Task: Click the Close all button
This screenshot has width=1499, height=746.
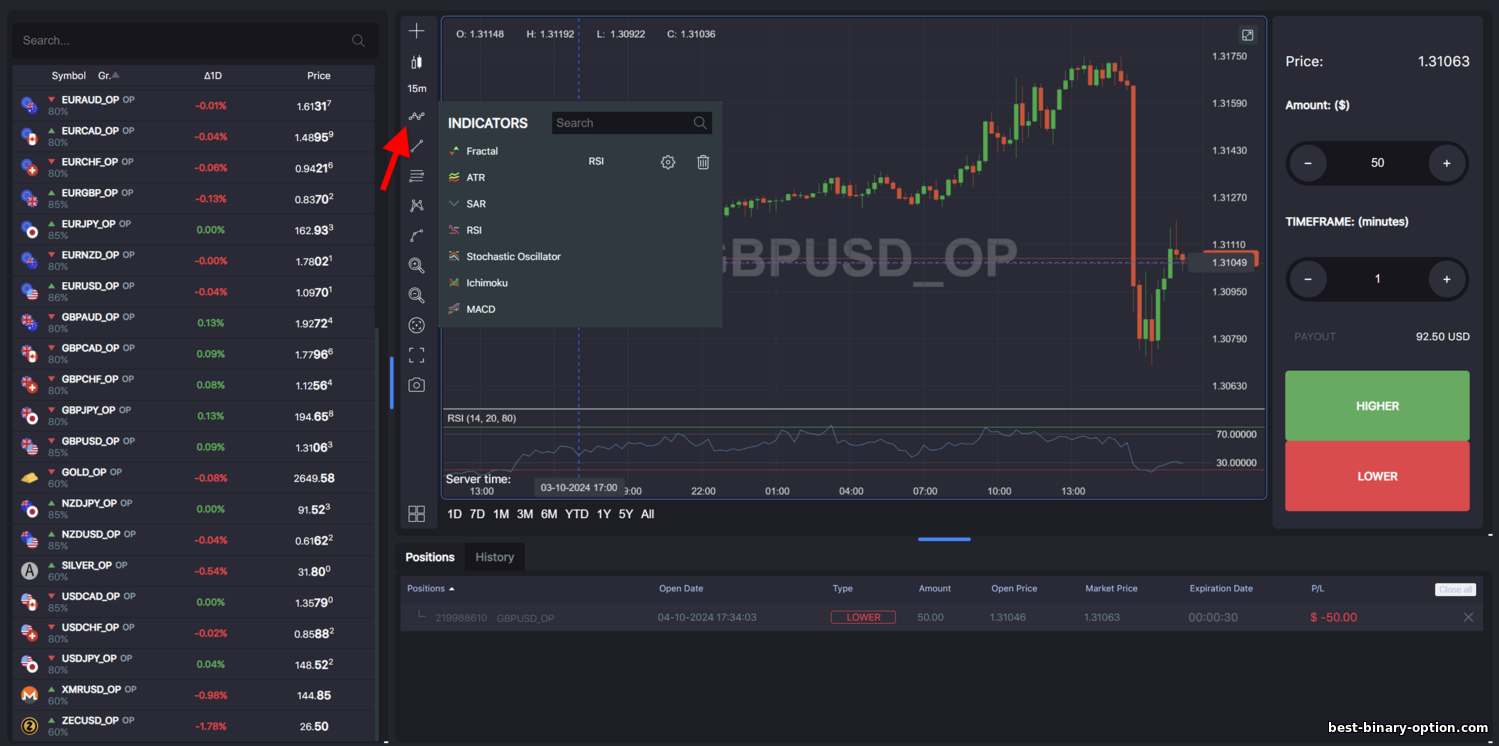Action: (x=1455, y=590)
